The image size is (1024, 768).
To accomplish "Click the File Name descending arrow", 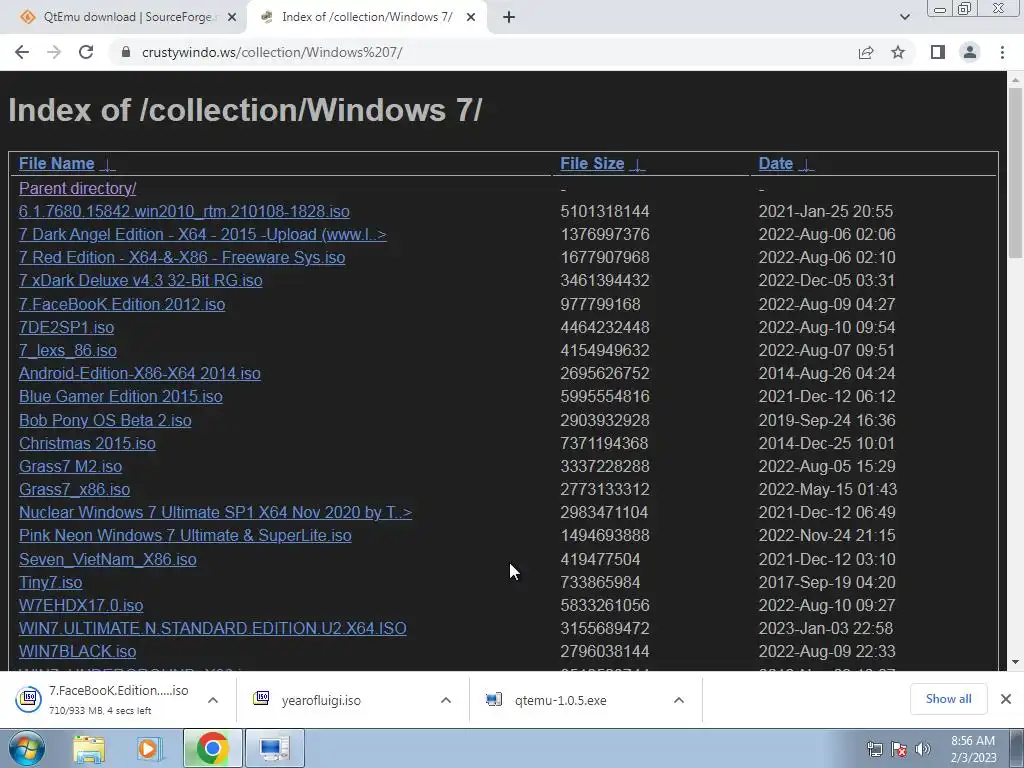I will pyautogui.click(x=108, y=165).
